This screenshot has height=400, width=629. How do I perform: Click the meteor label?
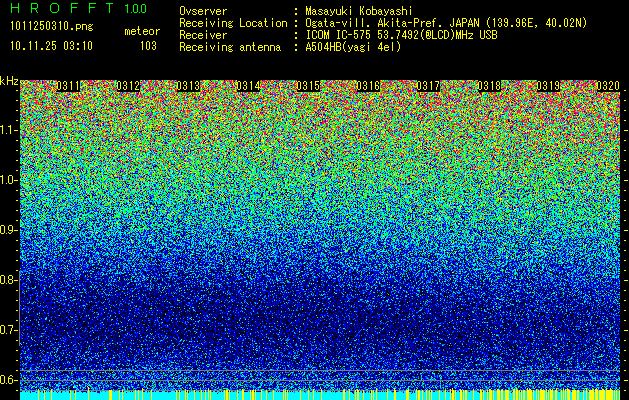tap(142, 31)
